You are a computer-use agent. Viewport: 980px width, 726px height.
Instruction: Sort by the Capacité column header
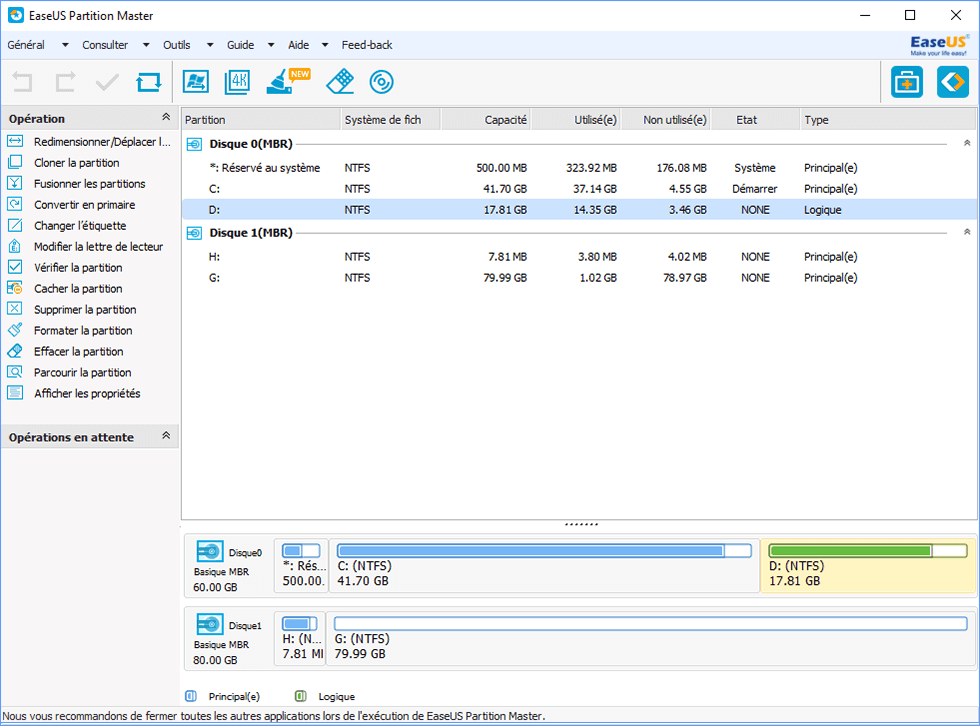tap(486, 119)
